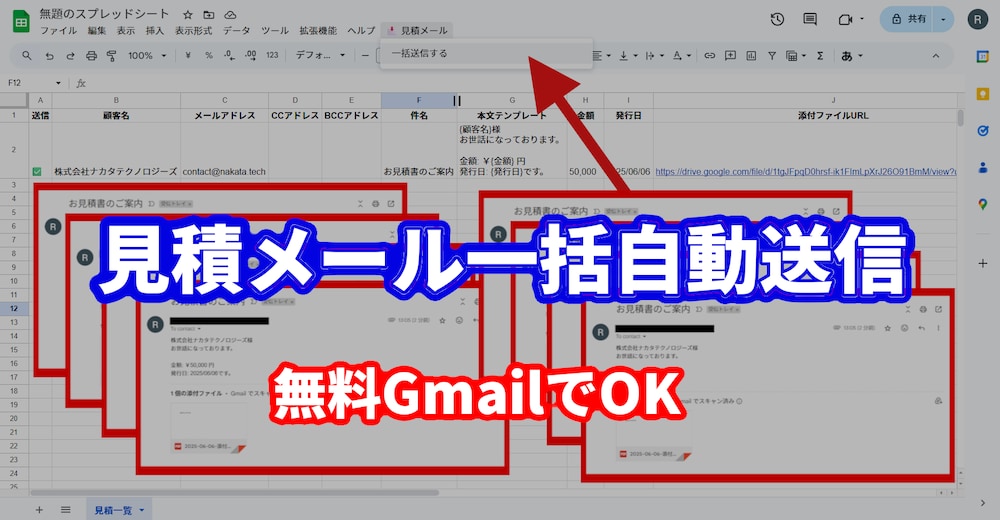Open the 100% zoom dropdown

click(147, 56)
